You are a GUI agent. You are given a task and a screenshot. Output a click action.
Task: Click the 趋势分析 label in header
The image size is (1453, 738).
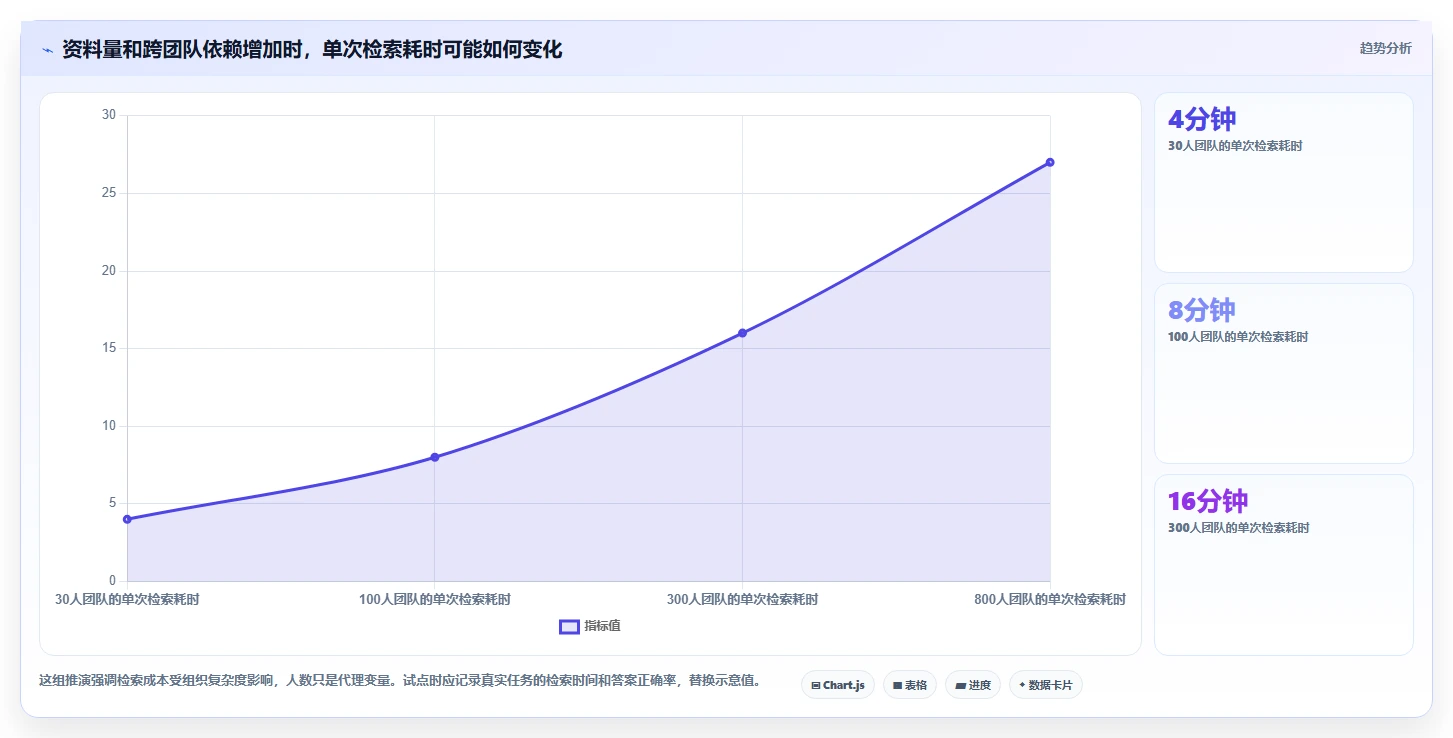1385,48
